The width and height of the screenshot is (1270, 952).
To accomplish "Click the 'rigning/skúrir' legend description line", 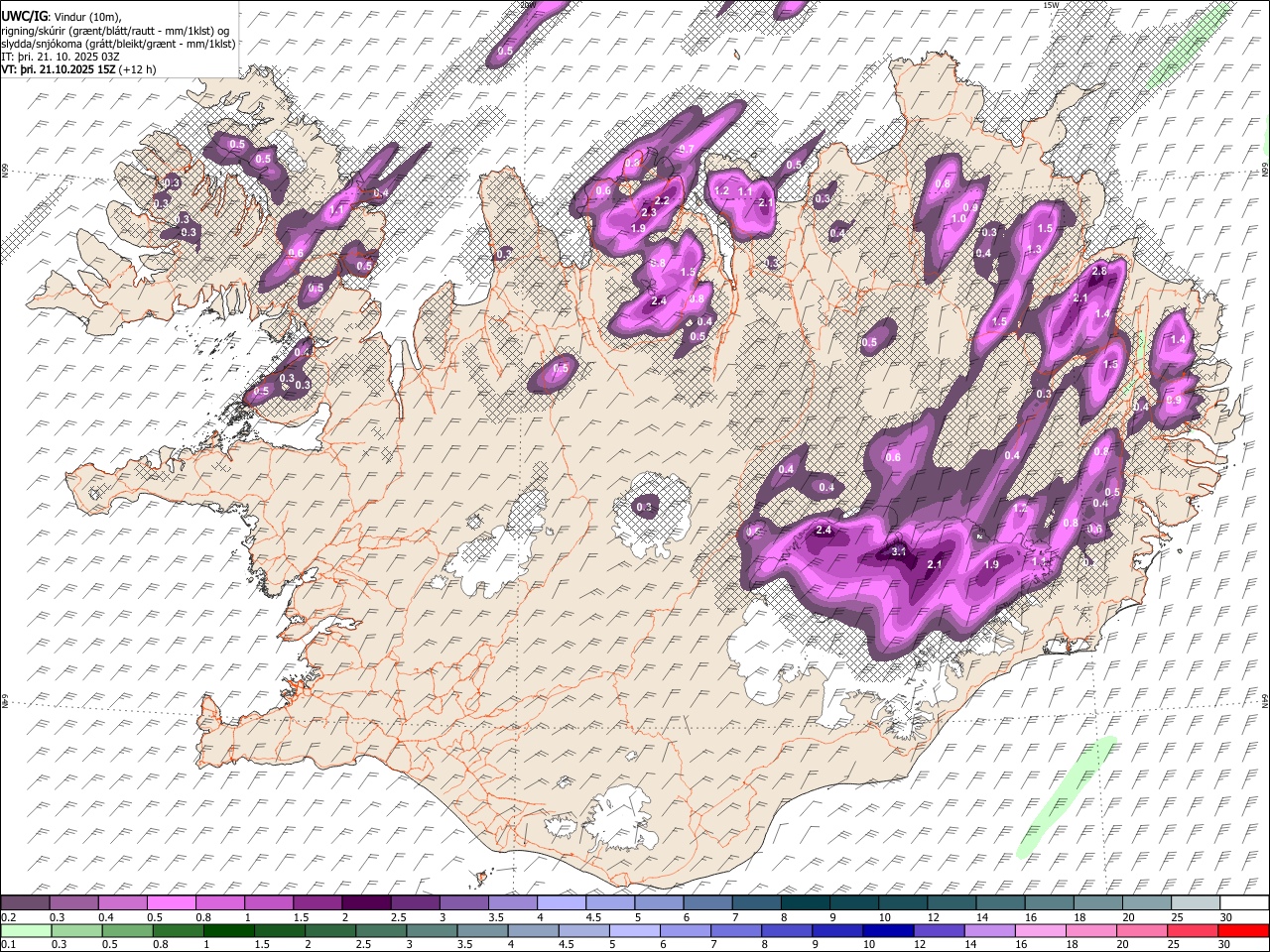I will pyautogui.click(x=115, y=31).
